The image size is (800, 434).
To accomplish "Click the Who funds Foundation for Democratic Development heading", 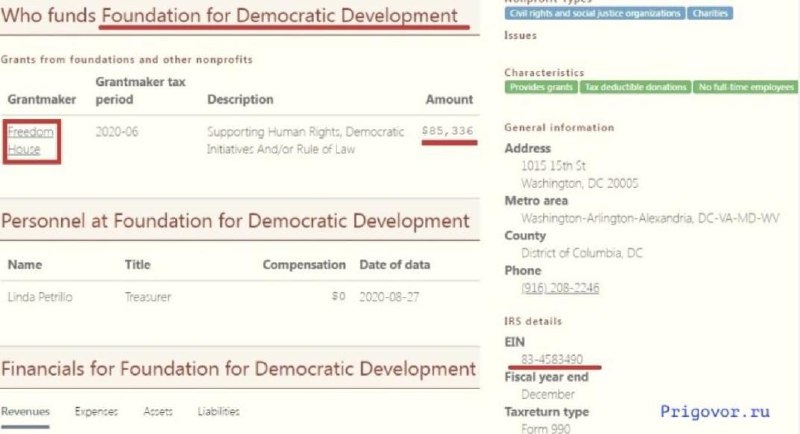I will (229, 16).
